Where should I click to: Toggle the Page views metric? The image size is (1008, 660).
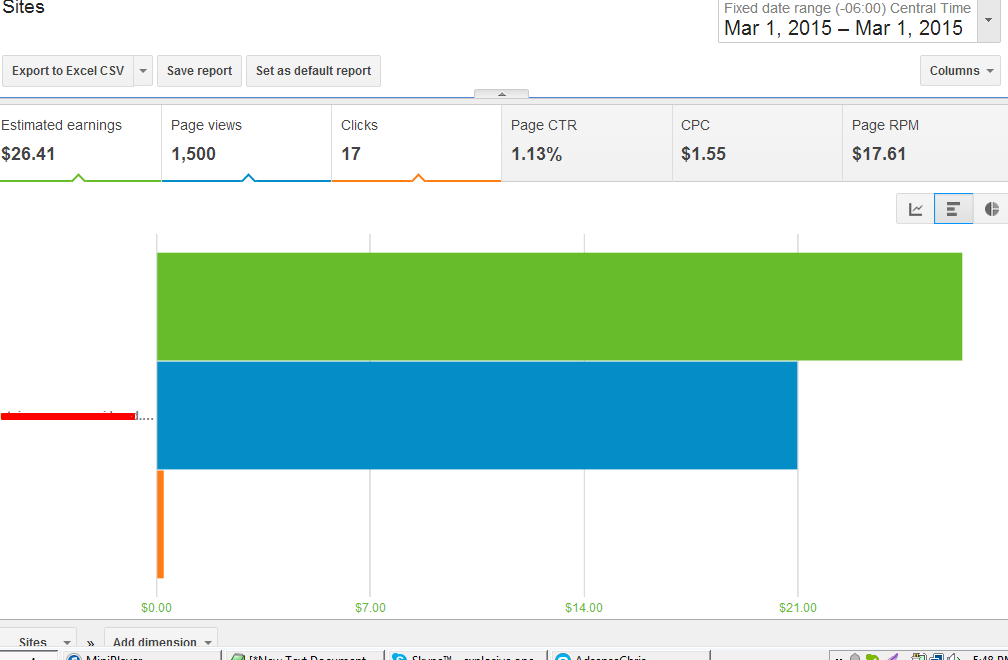246,143
